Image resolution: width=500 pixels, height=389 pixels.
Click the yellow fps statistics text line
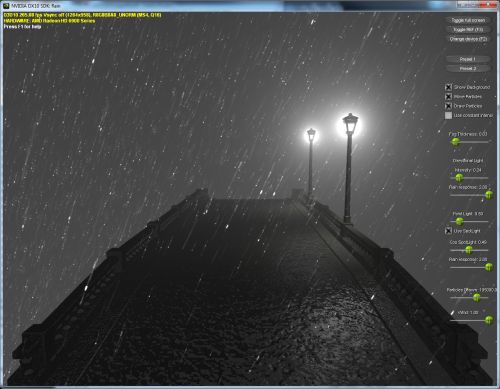(82, 15)
